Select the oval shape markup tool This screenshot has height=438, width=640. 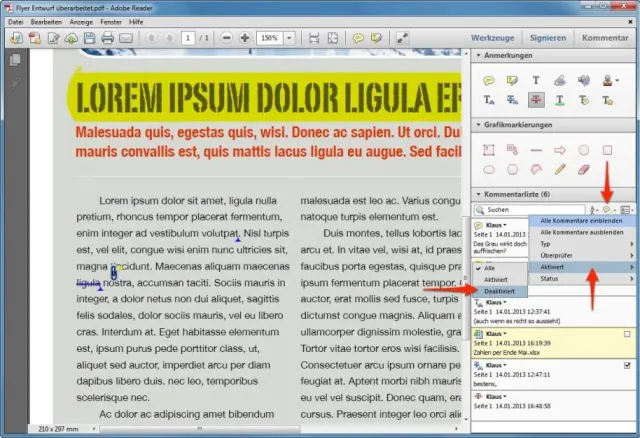(584, 150)
